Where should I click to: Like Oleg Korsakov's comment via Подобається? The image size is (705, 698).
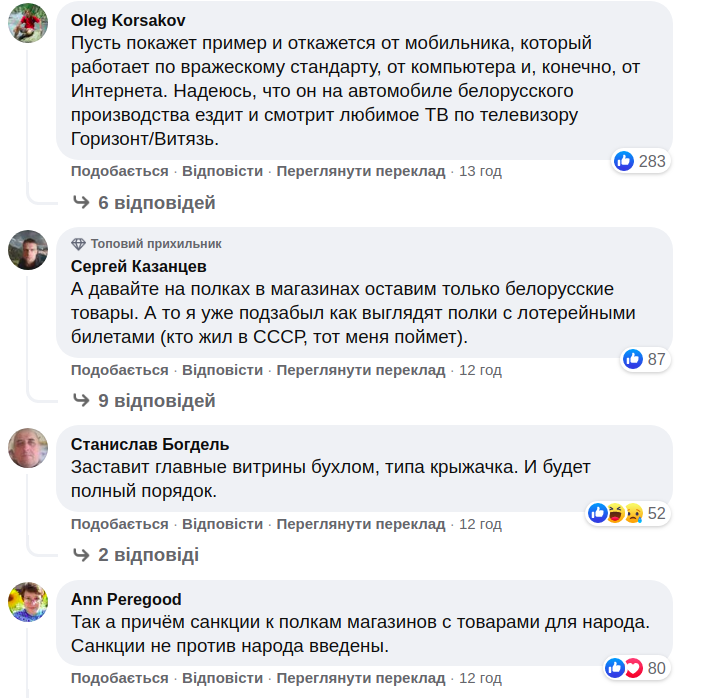click(x=119, y=171)
